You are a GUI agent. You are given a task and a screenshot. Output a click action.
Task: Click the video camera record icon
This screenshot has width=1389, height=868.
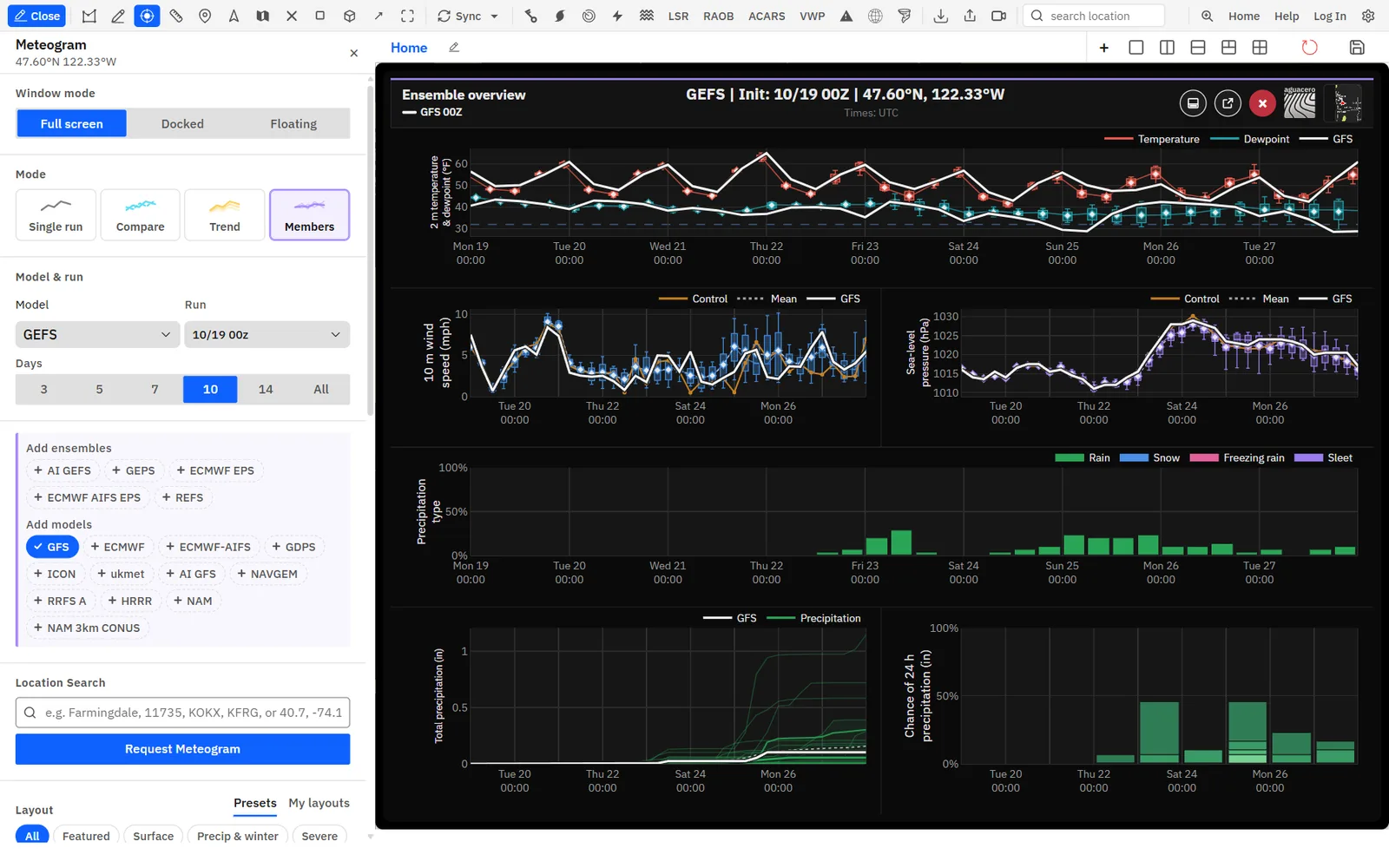998,16
